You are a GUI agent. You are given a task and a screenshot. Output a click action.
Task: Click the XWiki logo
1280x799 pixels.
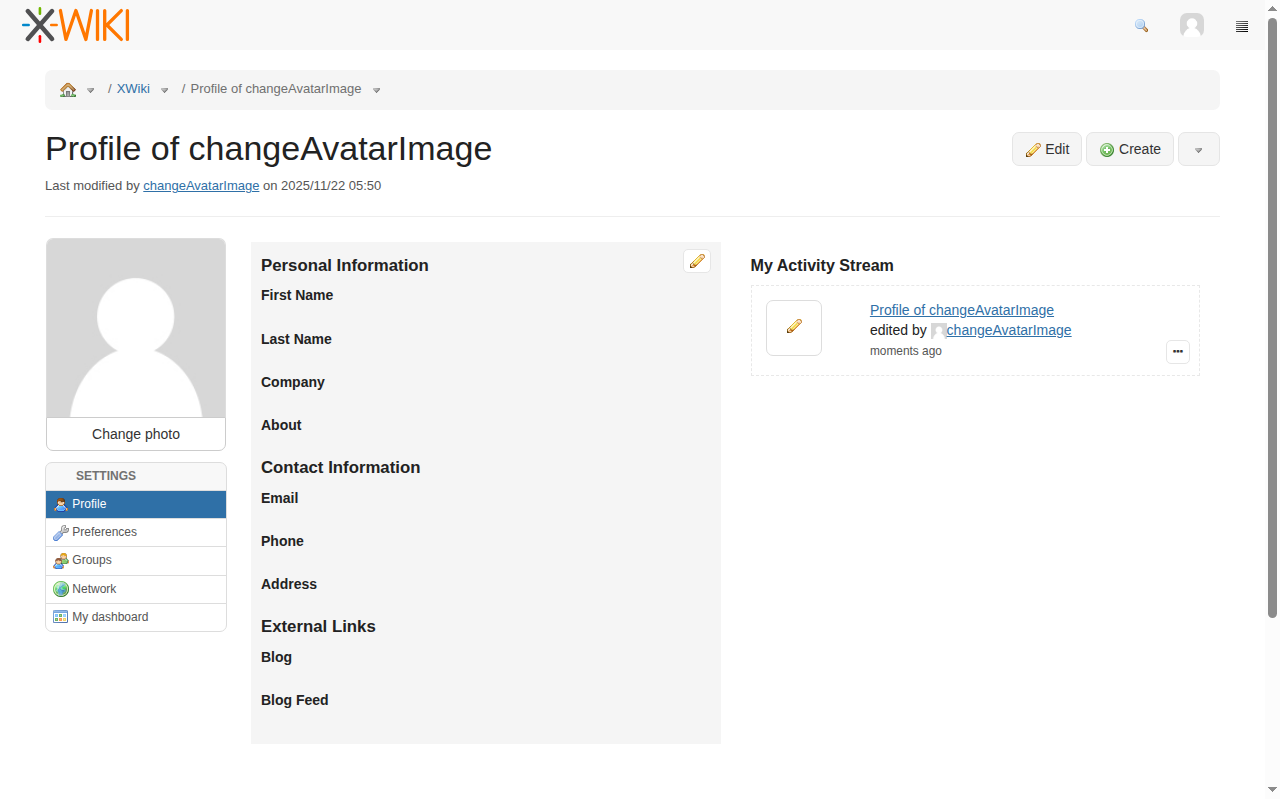76,25
